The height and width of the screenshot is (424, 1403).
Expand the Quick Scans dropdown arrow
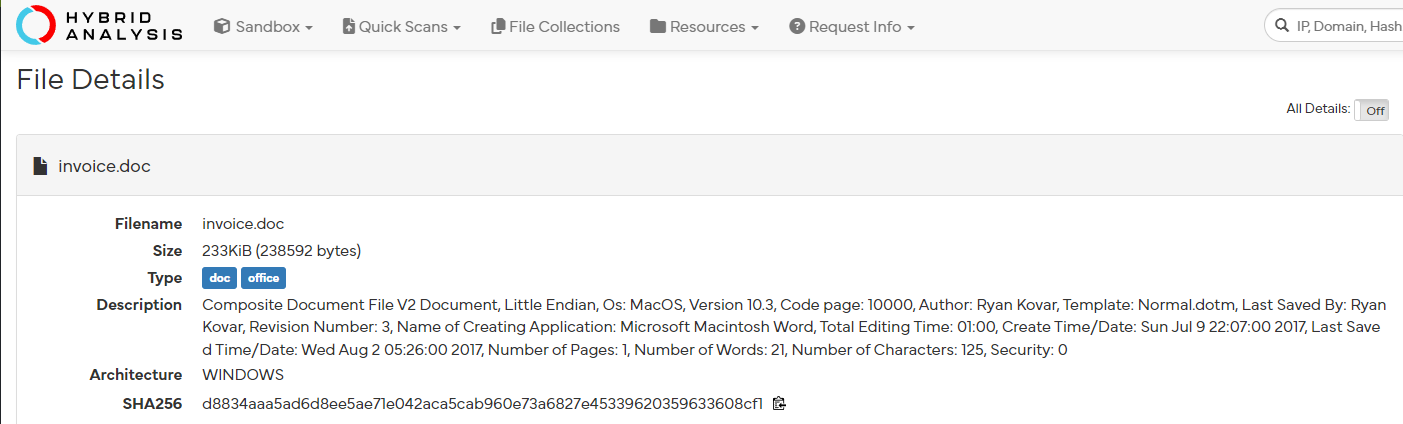[x=457, y=28]
